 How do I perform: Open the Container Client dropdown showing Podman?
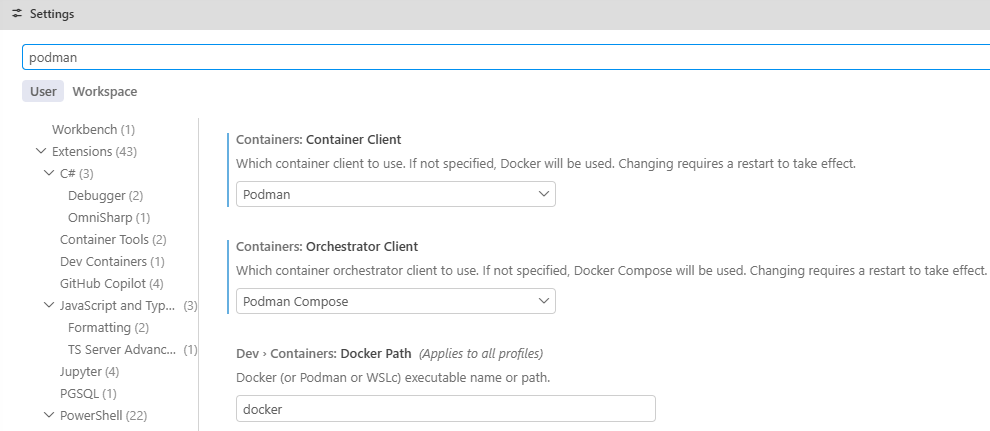coord(396,194)
